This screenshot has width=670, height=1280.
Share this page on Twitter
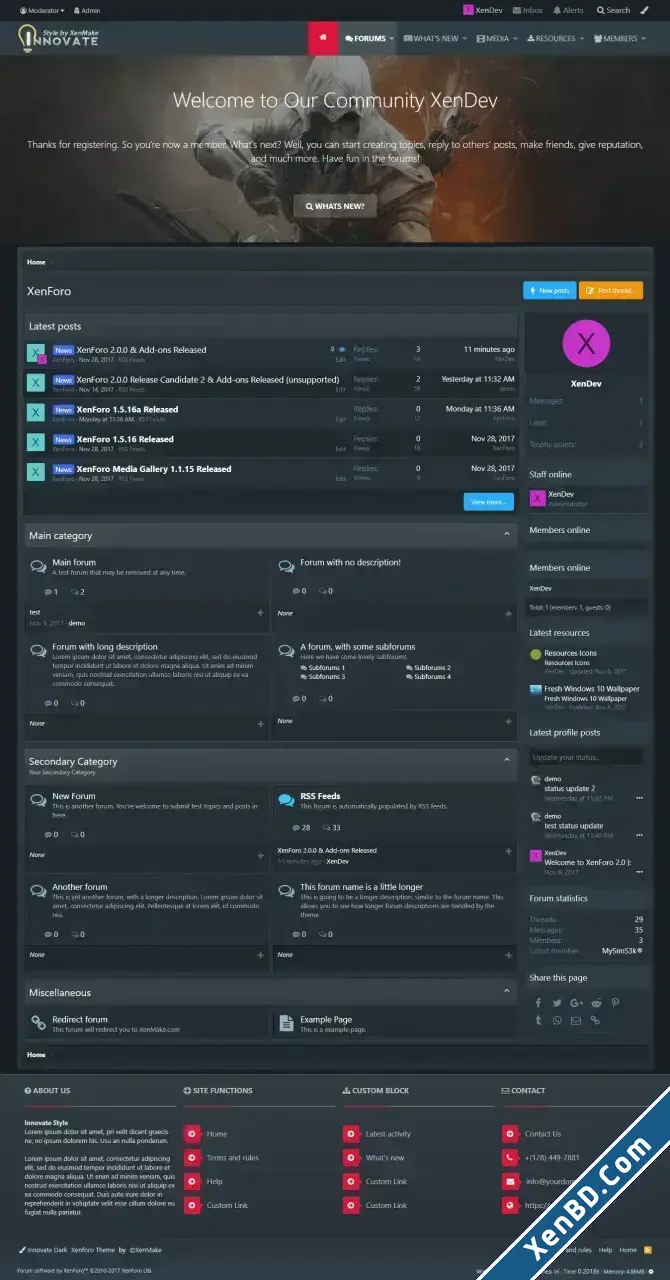557,1003
